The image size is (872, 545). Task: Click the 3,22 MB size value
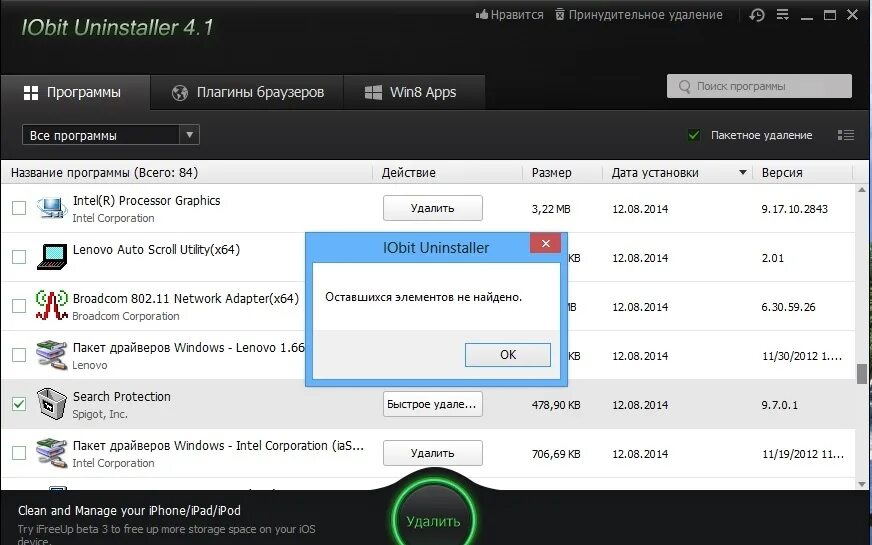(x=551, y=209)
